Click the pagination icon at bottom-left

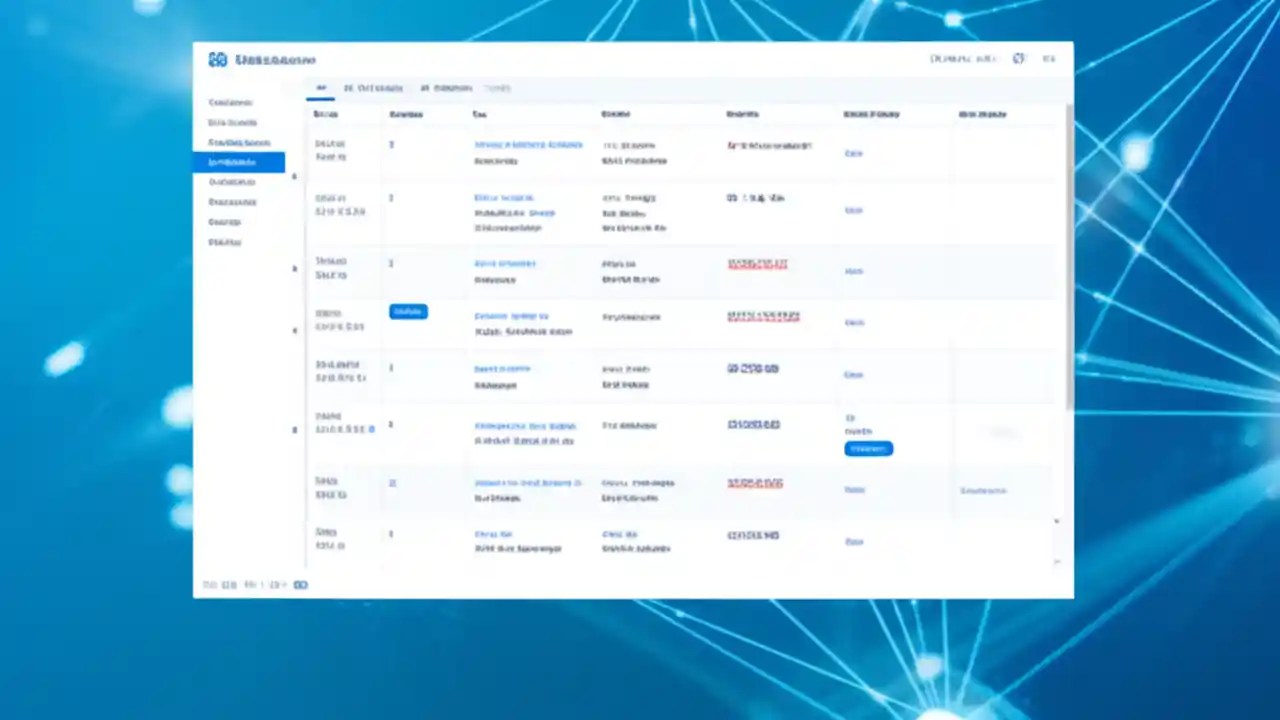click(301, 585)
